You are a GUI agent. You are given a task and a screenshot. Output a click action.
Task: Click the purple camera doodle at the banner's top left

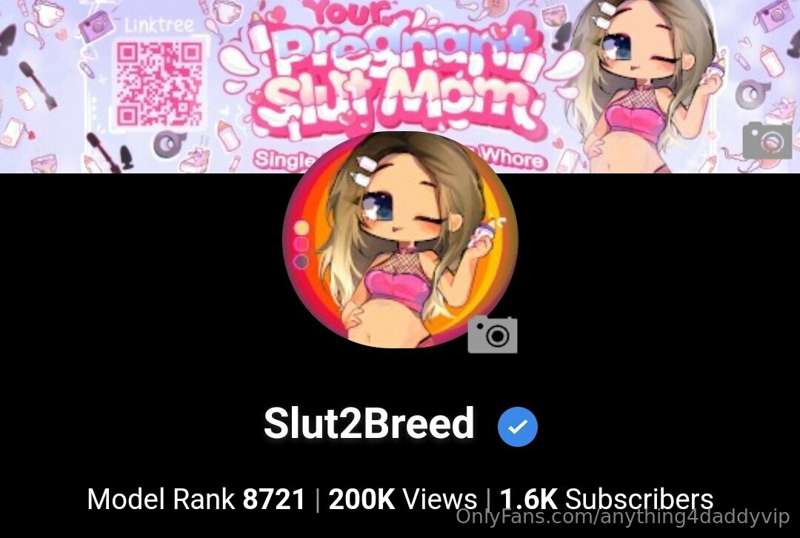coord(95,25)
